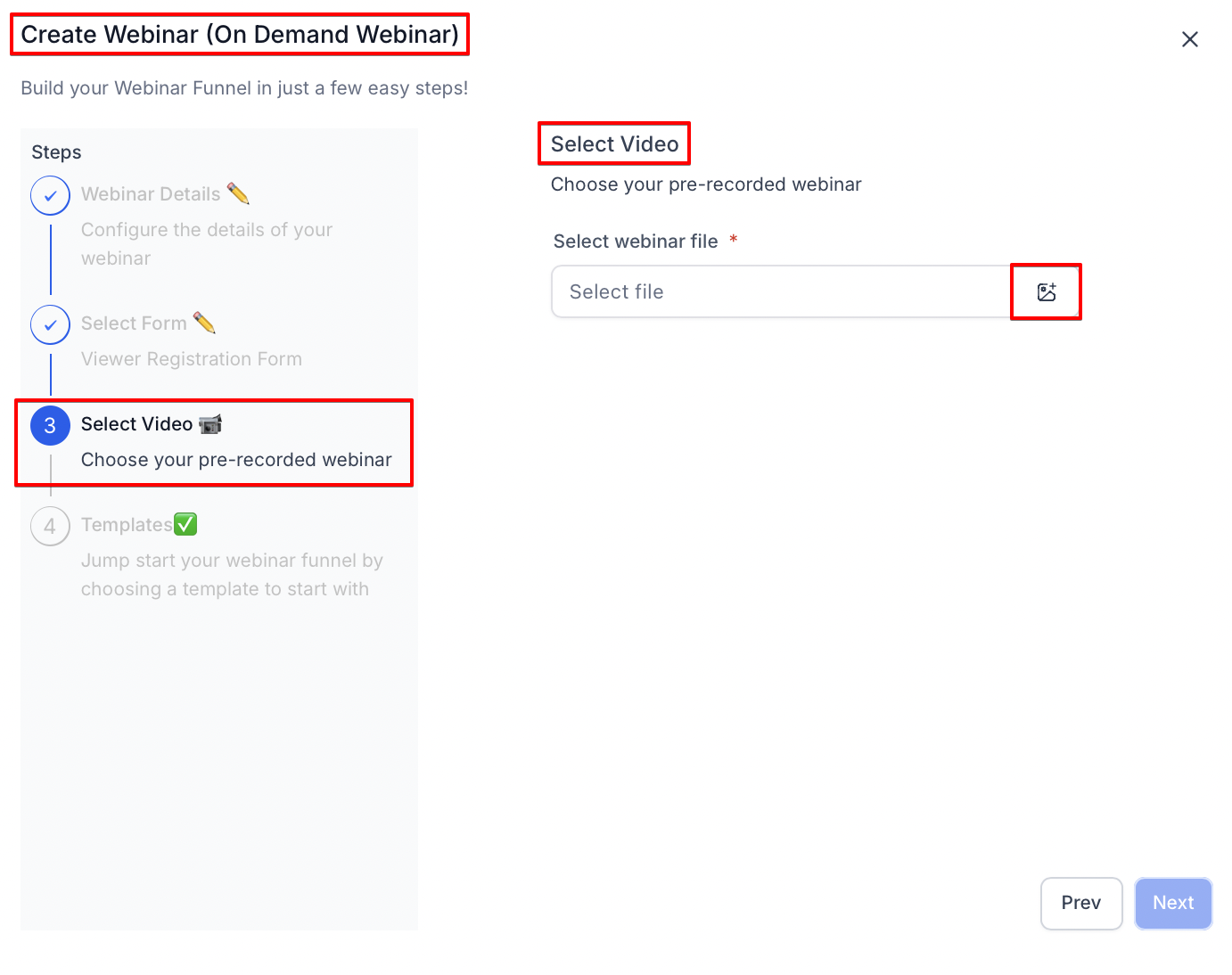Screen dimensions: 1232x975
Task: Click the step 4 number circle
Action: [x=51, y=527]
